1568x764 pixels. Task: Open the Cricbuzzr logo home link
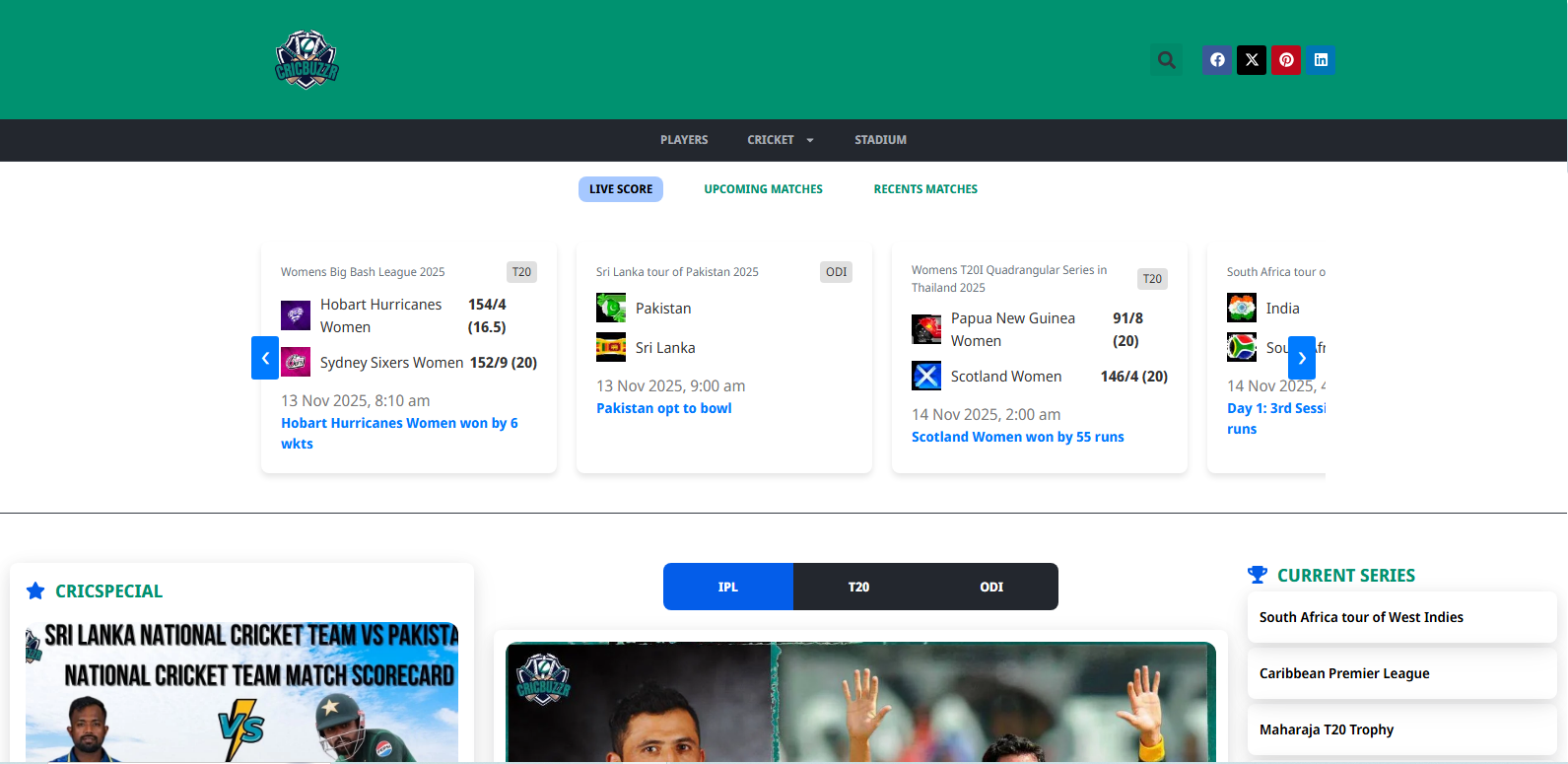[x=307, y=59]
